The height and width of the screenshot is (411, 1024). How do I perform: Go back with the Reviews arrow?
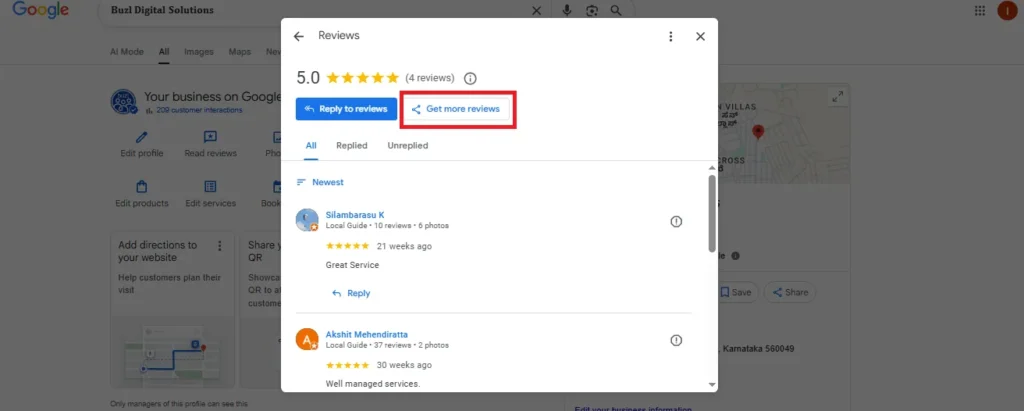298,37
